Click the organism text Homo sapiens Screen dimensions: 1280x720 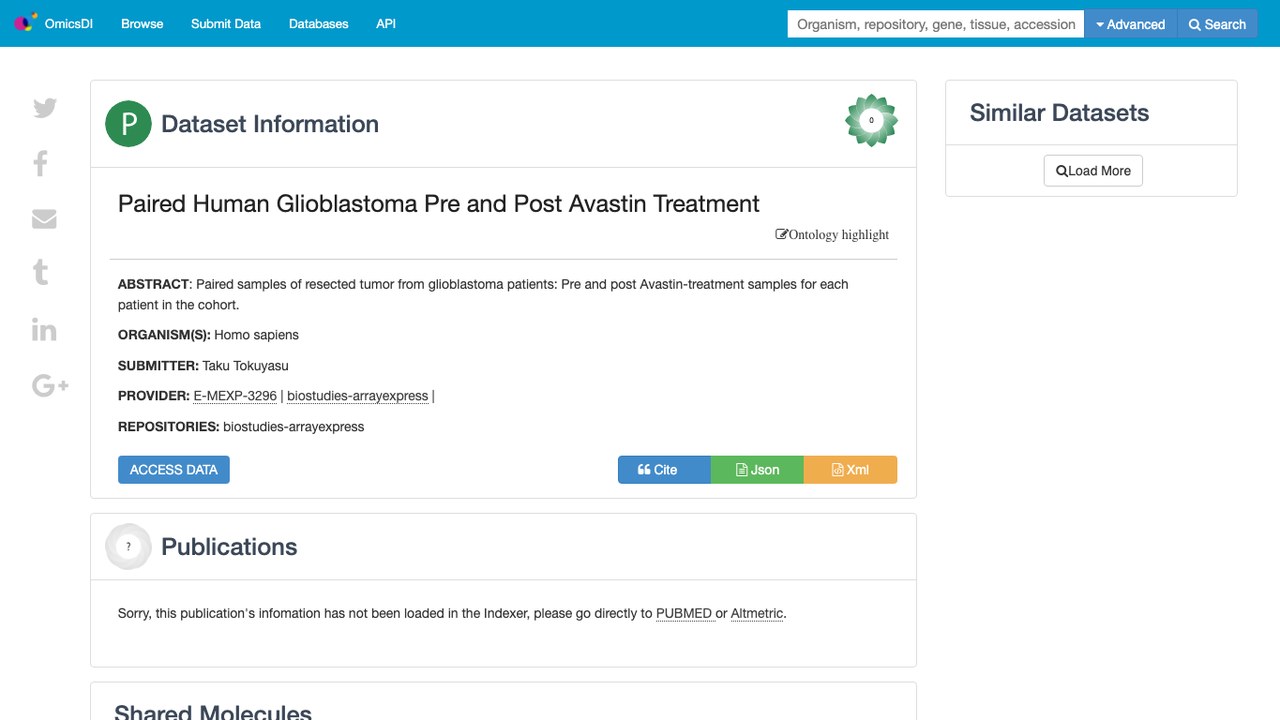point(256,335)
